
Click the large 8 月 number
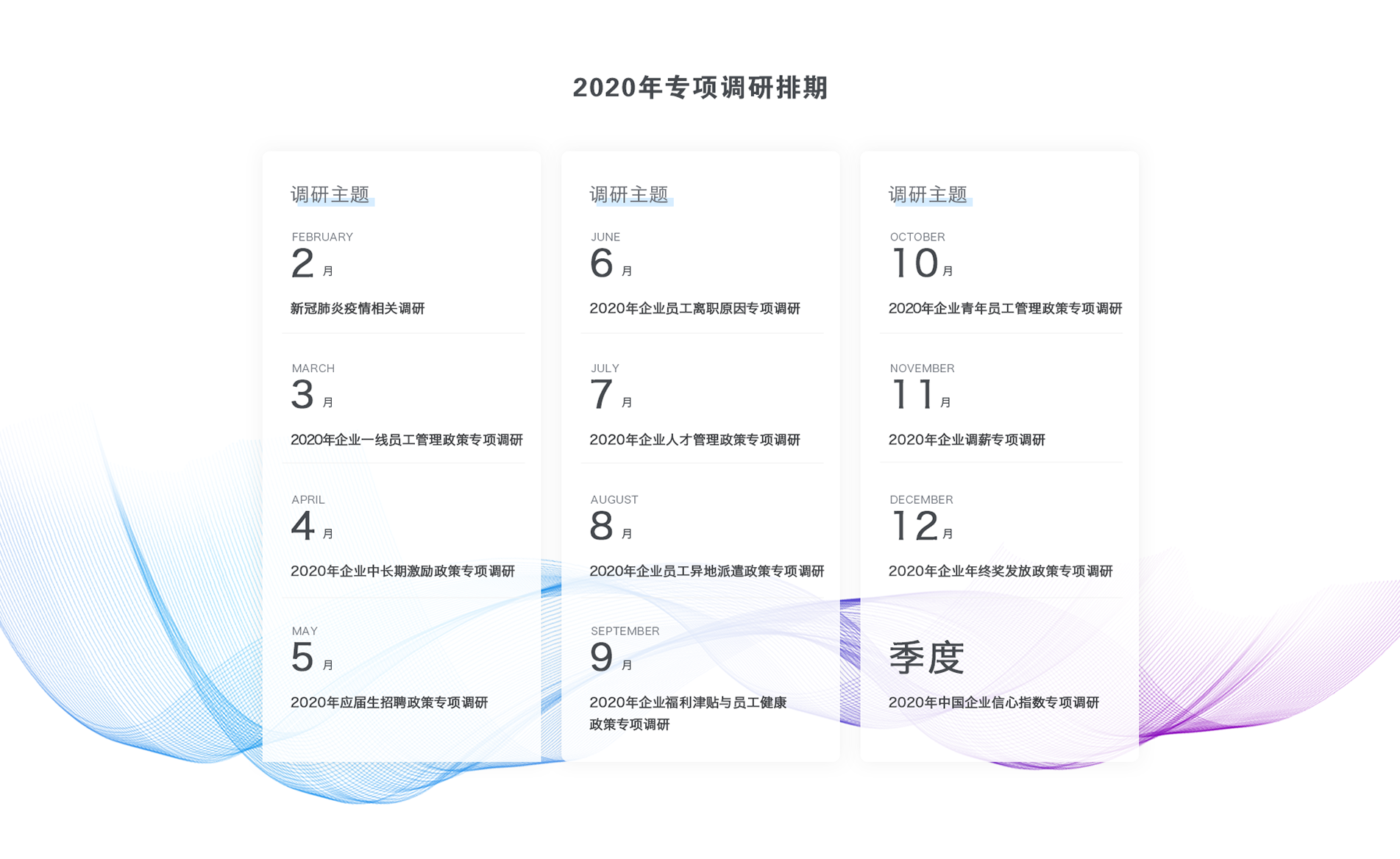tap(611, 526)
